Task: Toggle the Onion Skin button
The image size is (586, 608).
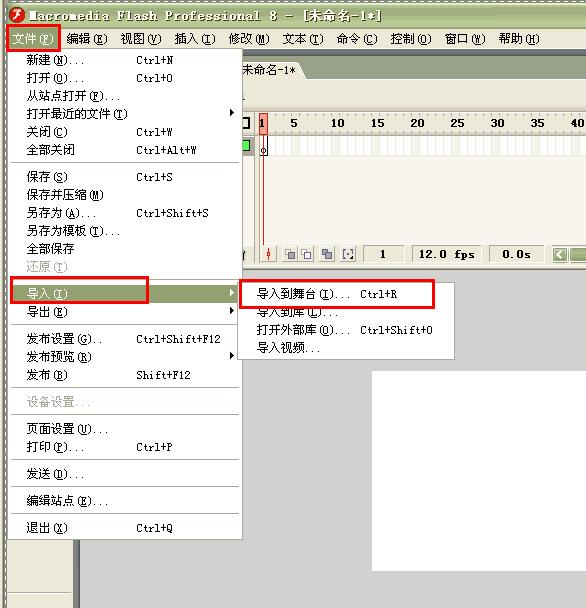Action: click(x=290, y=254)
